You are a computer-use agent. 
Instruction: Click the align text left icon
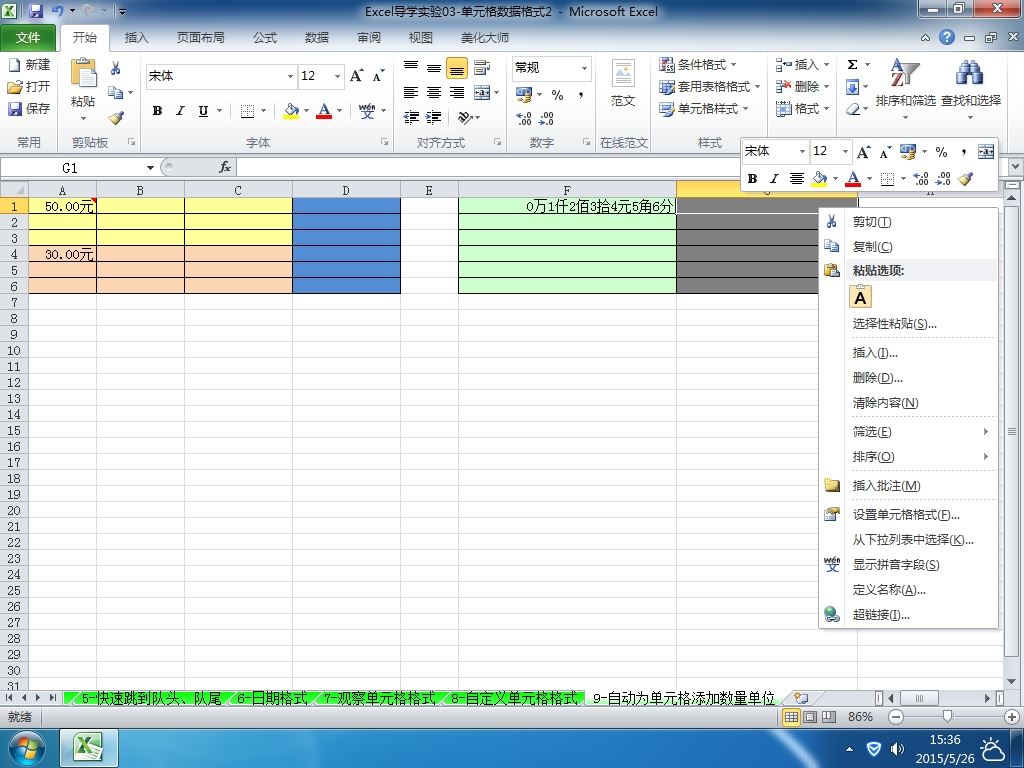[x=411, y=93]
